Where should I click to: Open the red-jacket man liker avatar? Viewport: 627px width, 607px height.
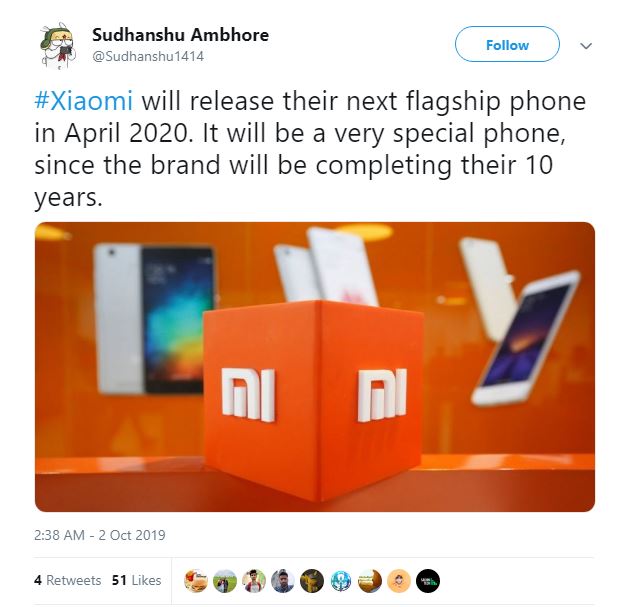254,580
